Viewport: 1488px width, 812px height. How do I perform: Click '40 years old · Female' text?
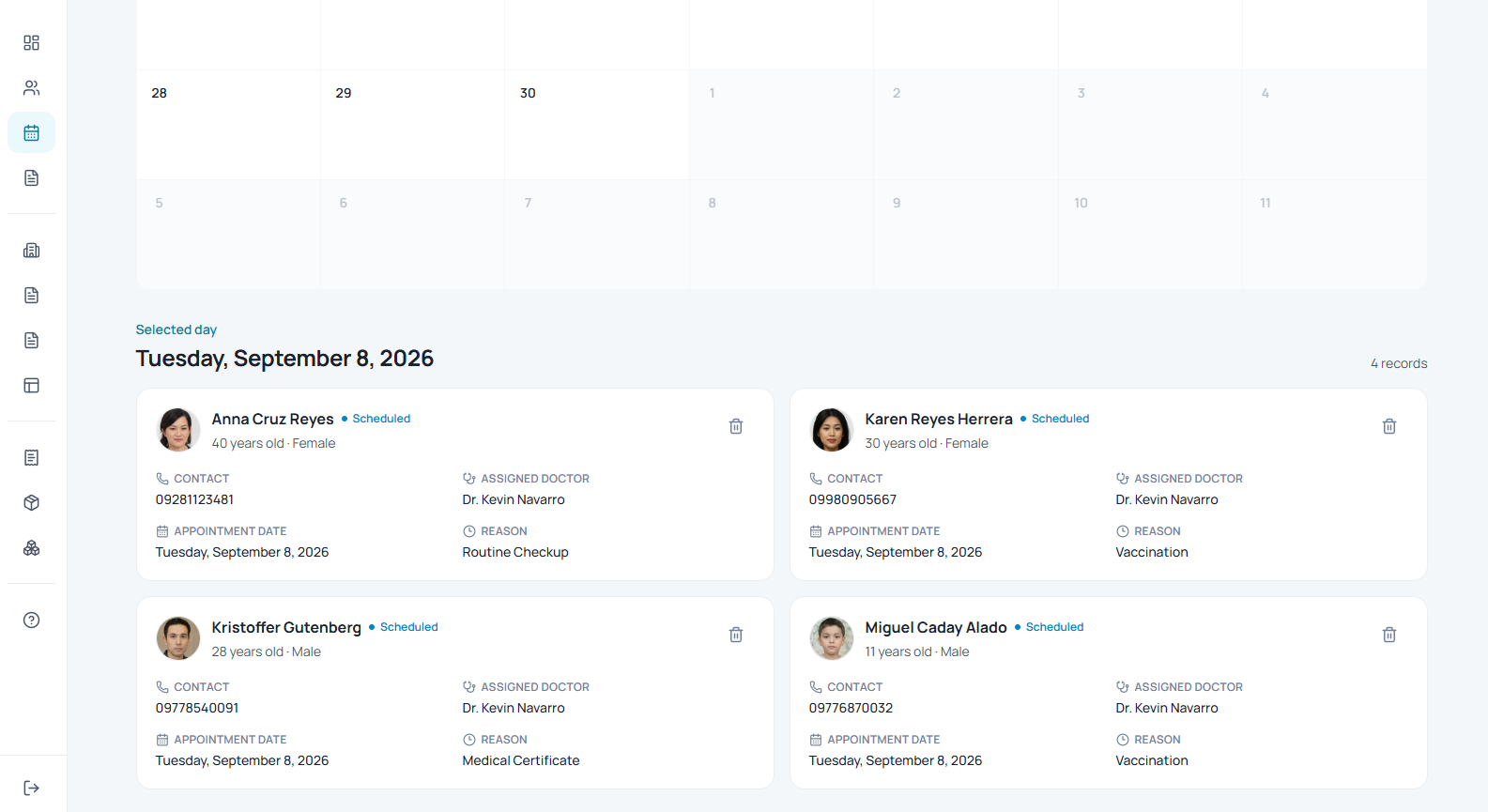click(x=273, y=443)
